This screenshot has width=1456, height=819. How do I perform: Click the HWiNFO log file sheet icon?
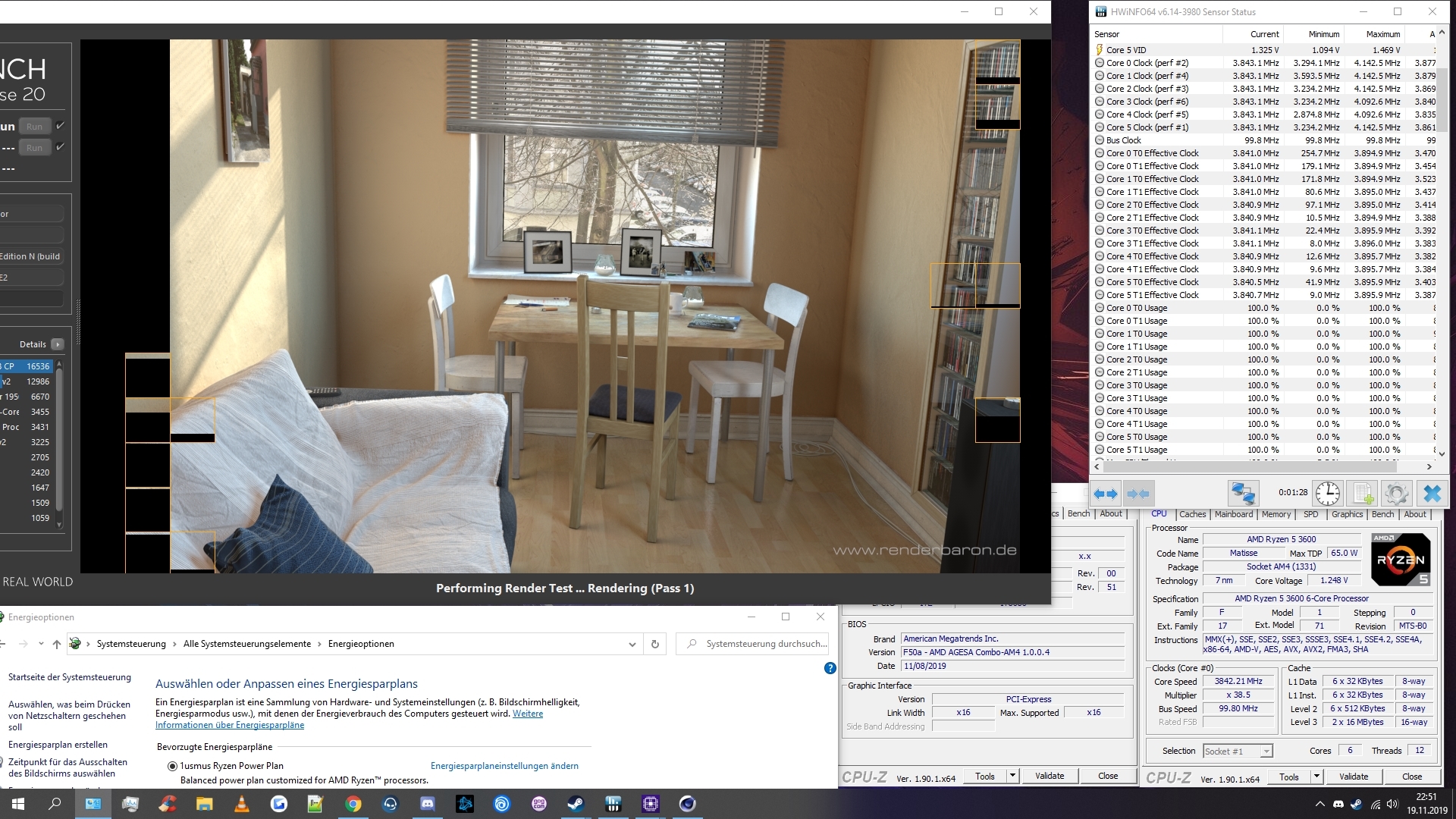pyautogui.click(x=1363, y=494)
